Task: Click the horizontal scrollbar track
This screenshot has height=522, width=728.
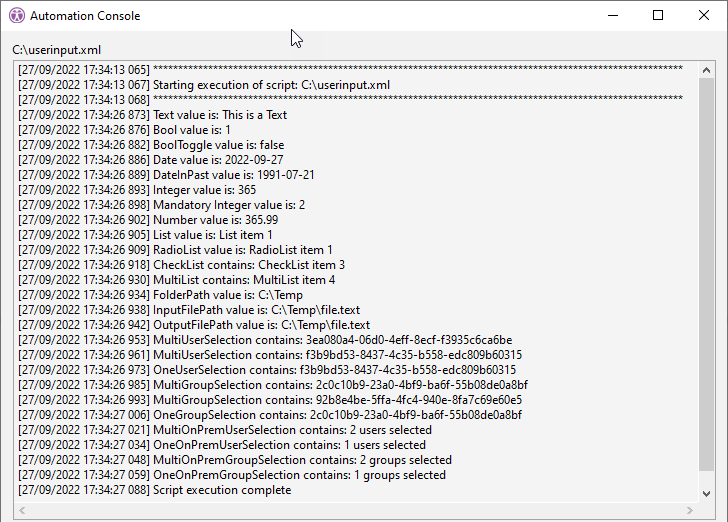Action: coord(357,510)
